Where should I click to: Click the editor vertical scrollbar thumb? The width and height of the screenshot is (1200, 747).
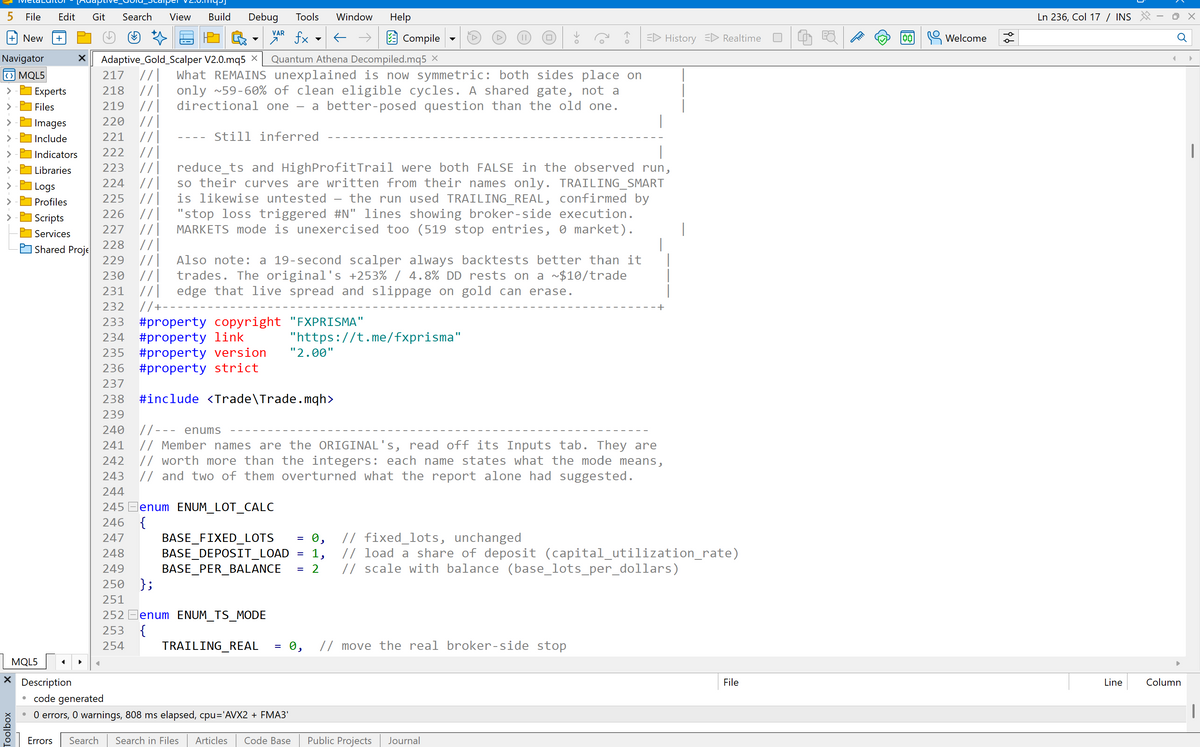coord(1192,151)
